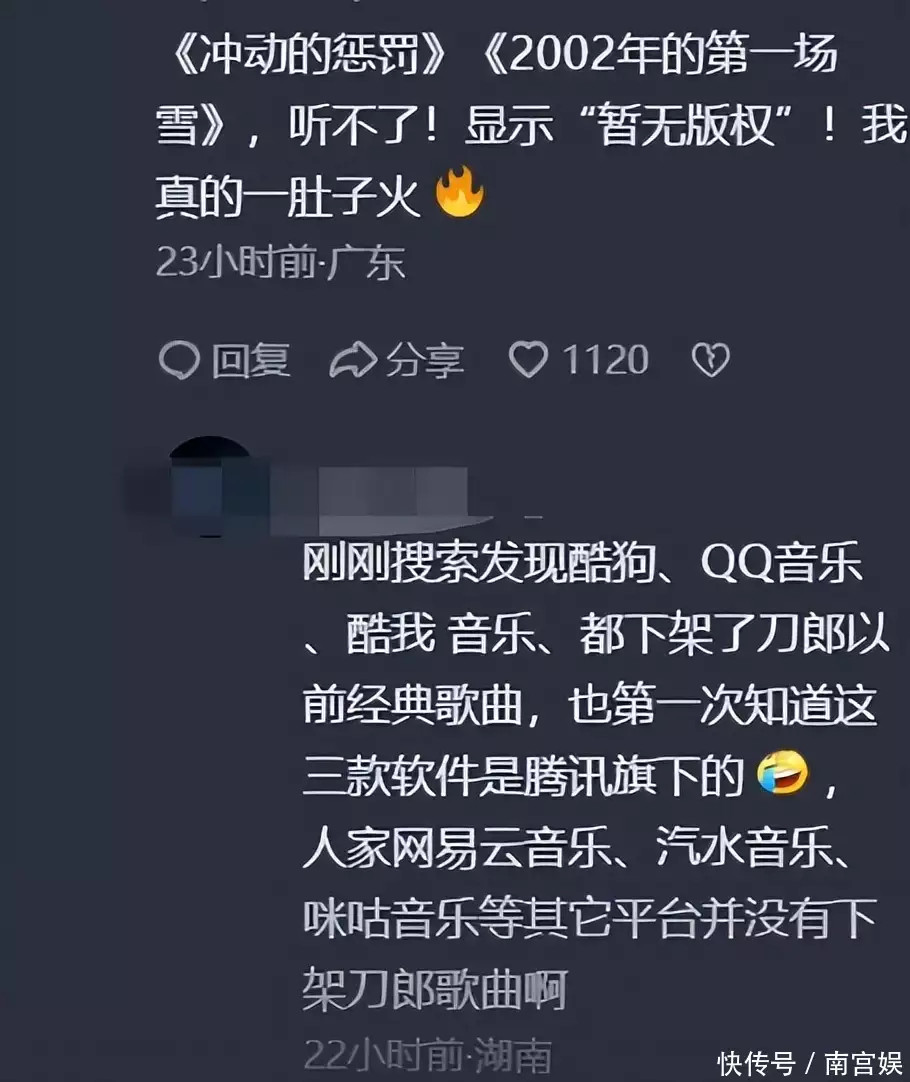Tap the fire emoji after 一肚子火
910x1082 pixels.
[460, 193]
